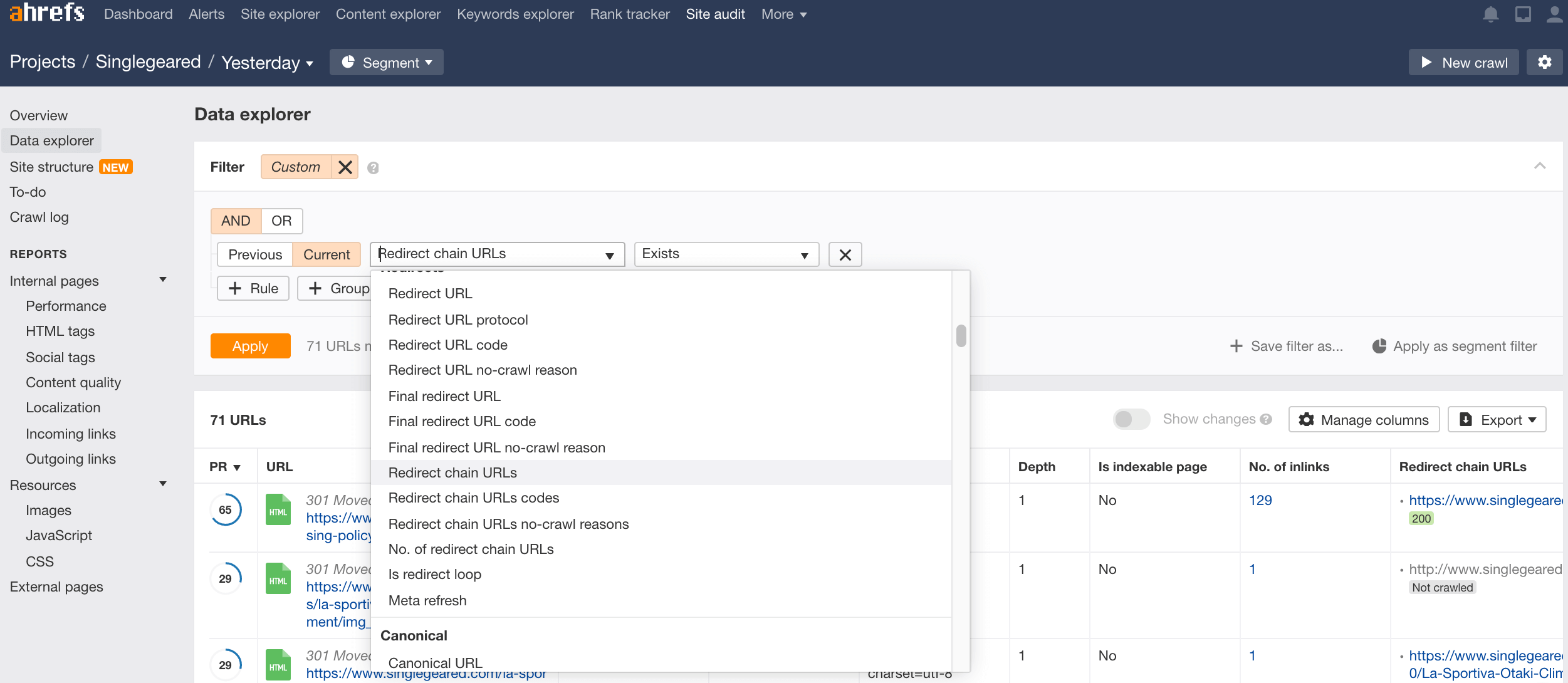Click the Redirect chain URLs field selector
The image size is (1568, 683).
(498, 254)
